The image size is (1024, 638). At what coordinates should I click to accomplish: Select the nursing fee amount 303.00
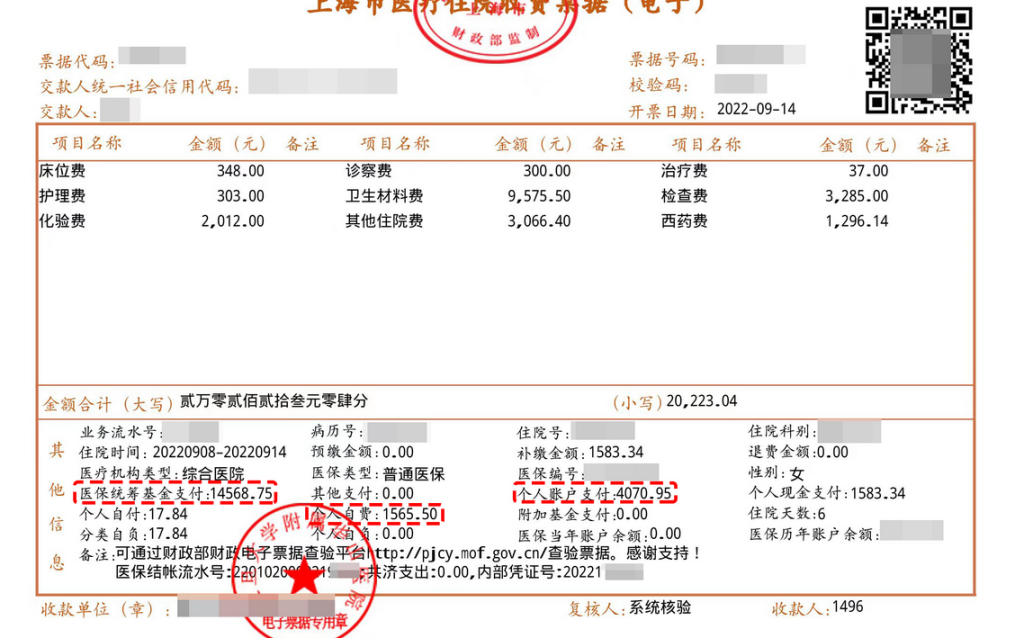click(x=240, y=196)
